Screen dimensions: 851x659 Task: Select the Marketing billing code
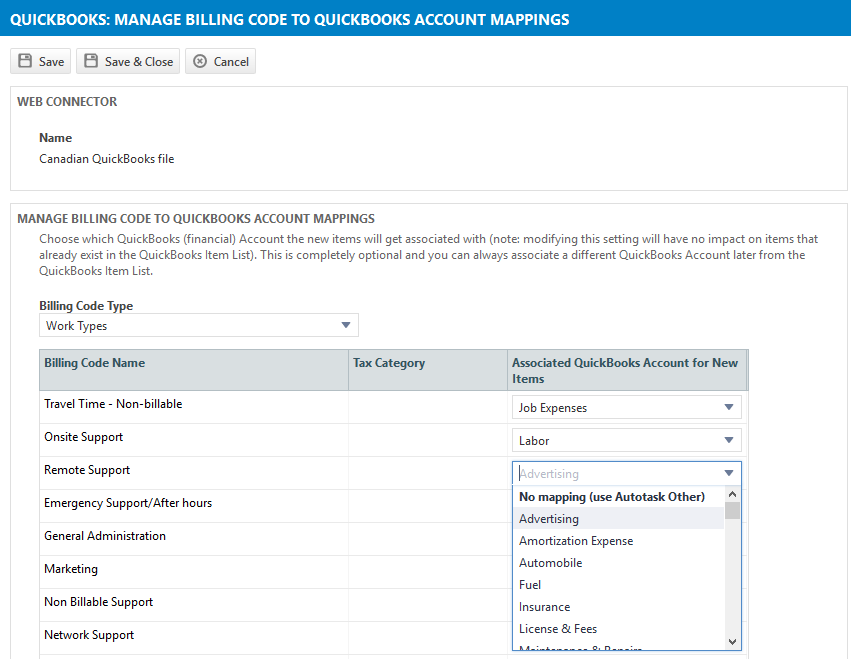pos(71,569)
